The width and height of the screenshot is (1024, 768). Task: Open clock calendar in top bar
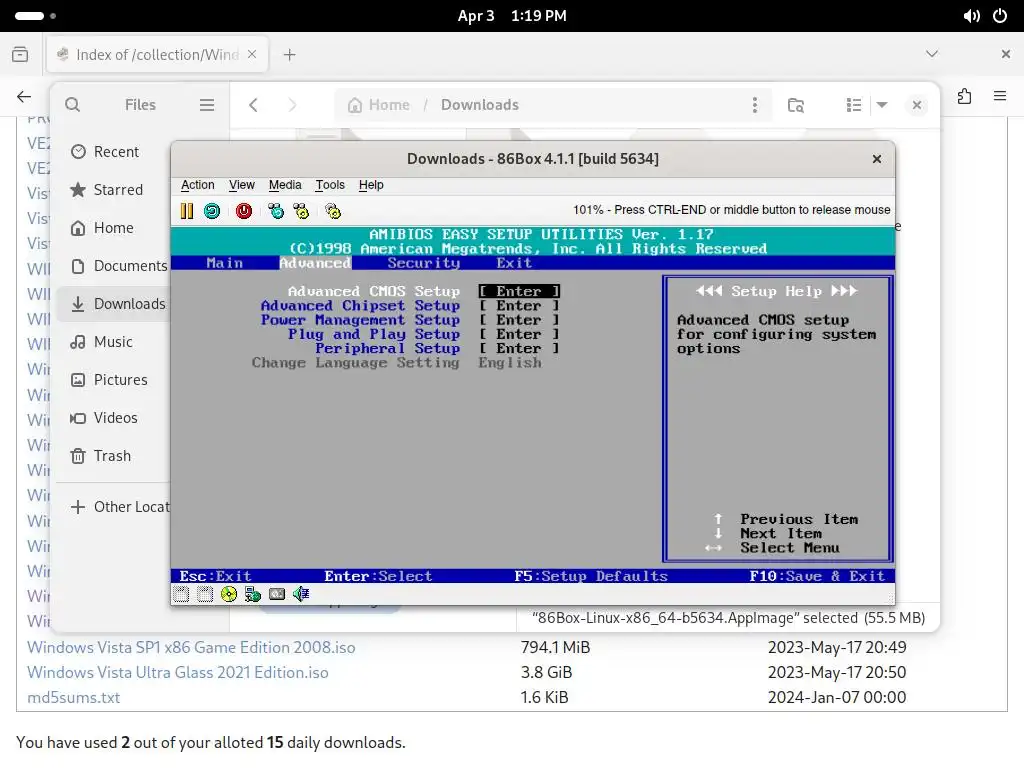pos(512,16)
